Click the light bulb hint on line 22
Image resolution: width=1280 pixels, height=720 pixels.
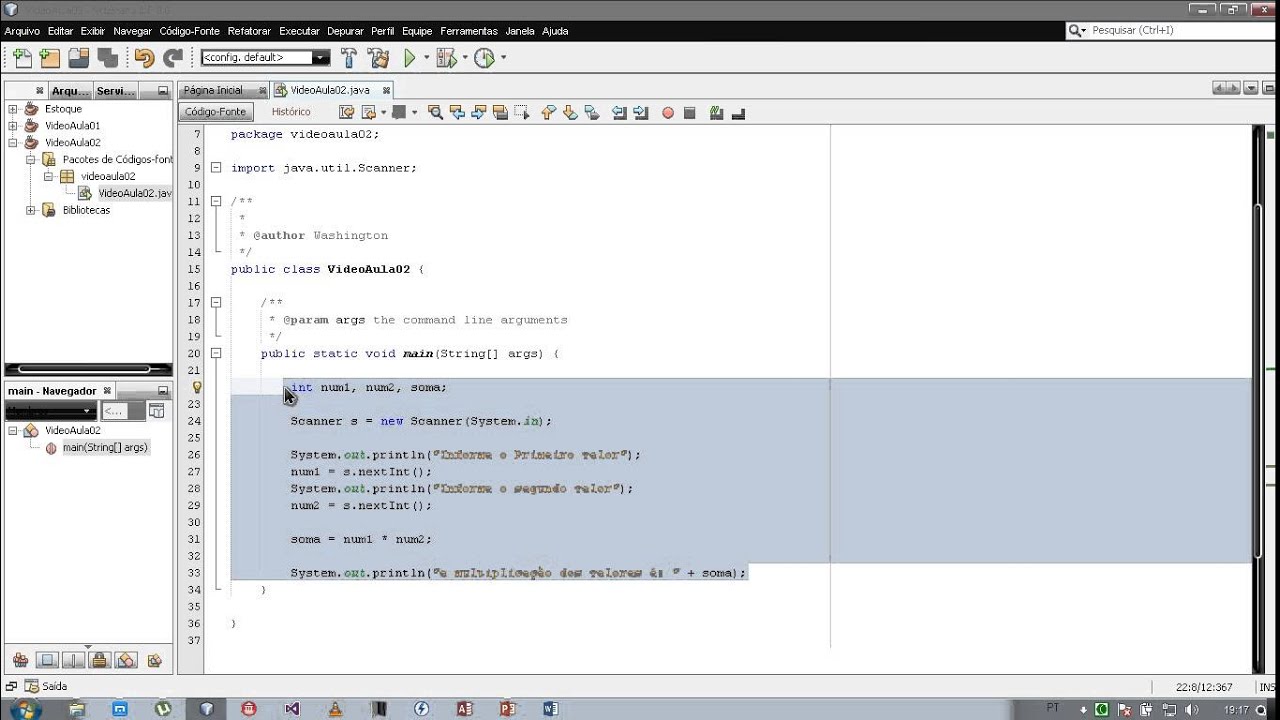pos(196,387)
